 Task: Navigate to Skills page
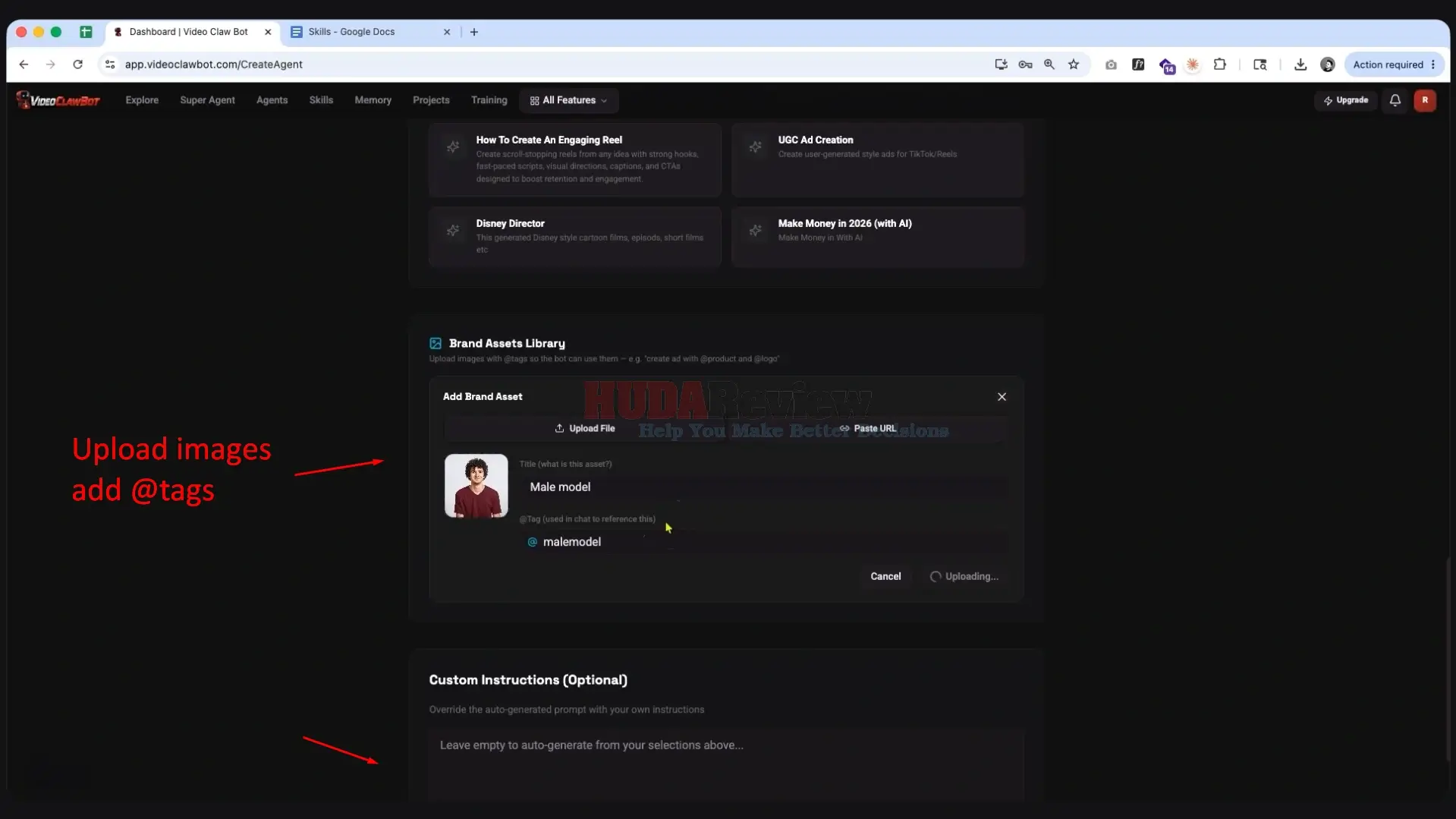tap(321, 100)
